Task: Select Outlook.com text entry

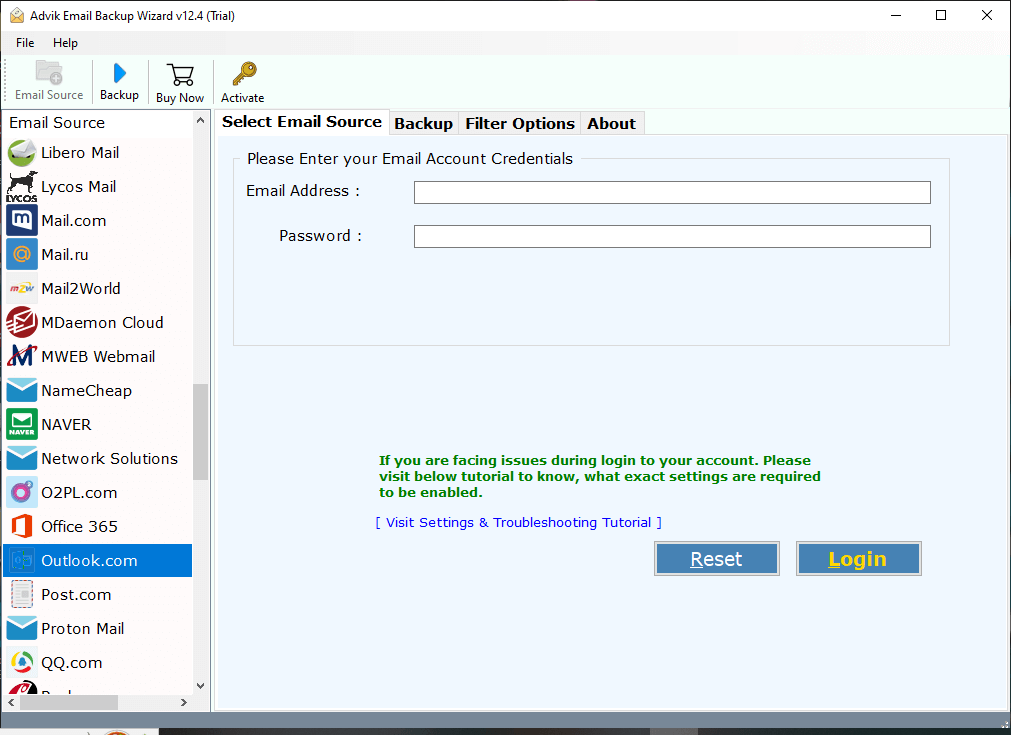Action: pos(89,560)
